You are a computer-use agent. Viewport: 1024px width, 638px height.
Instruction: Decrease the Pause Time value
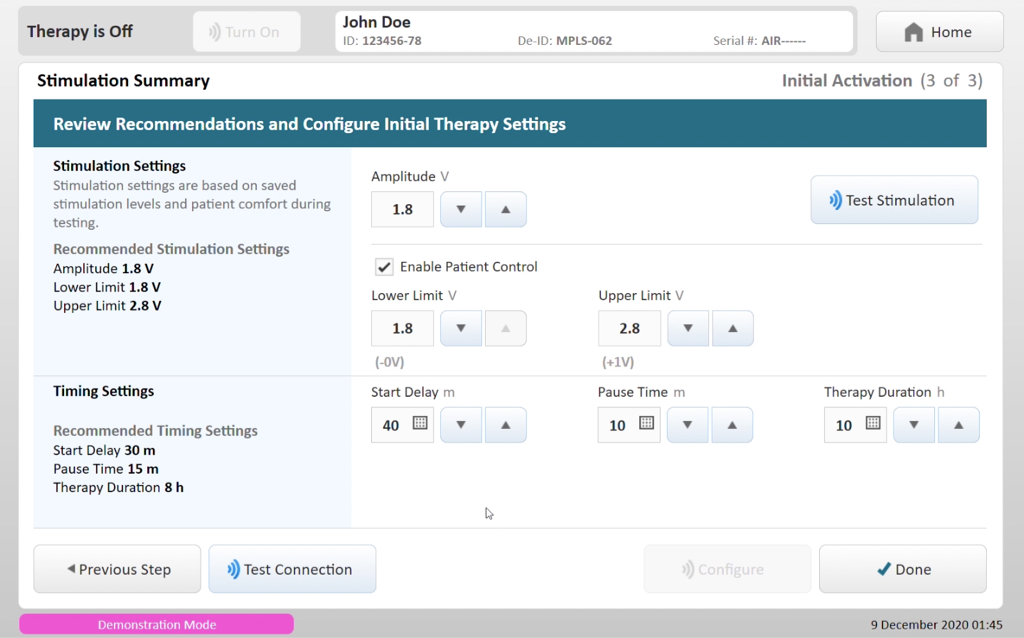click(688, 425)
